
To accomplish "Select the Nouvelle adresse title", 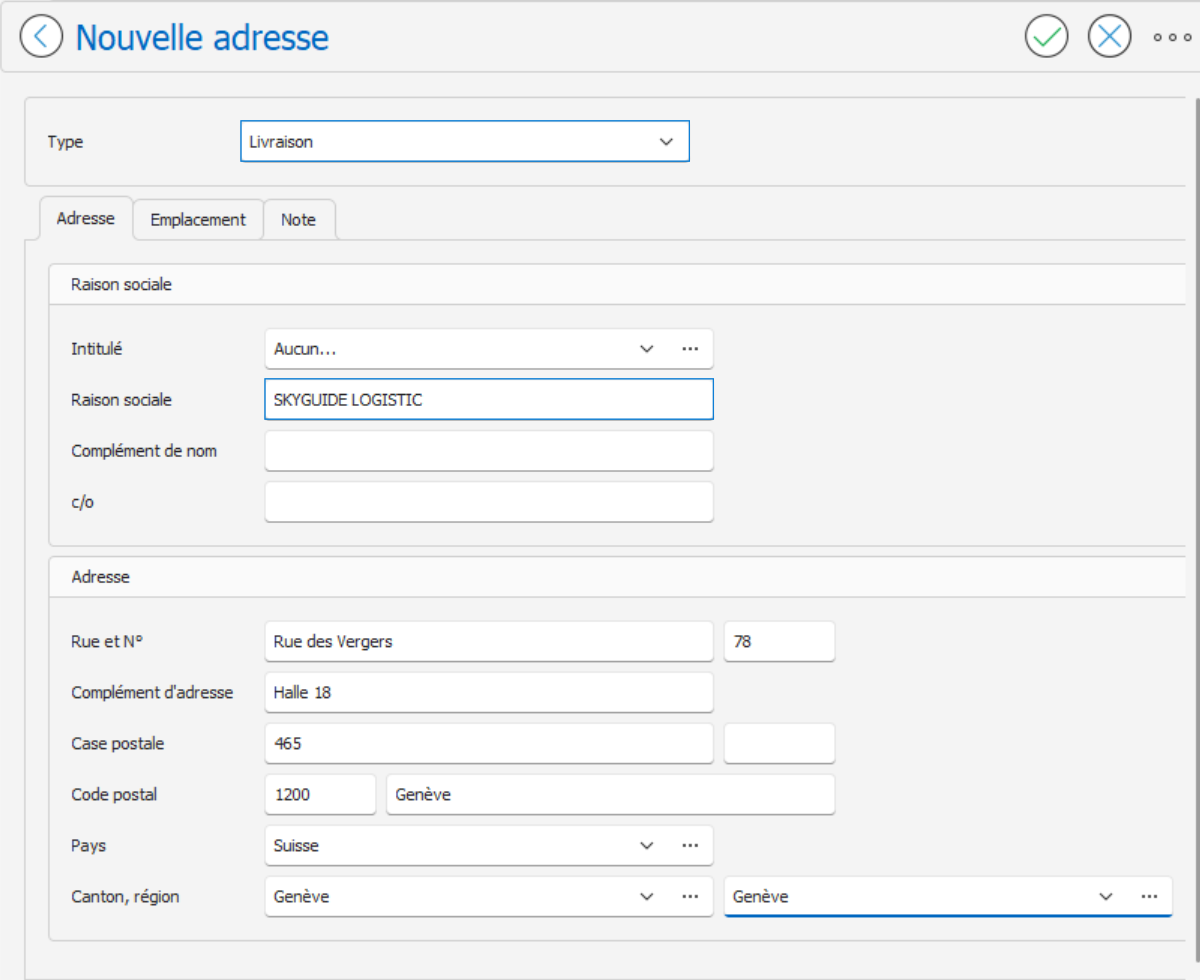I will (202, 37).
